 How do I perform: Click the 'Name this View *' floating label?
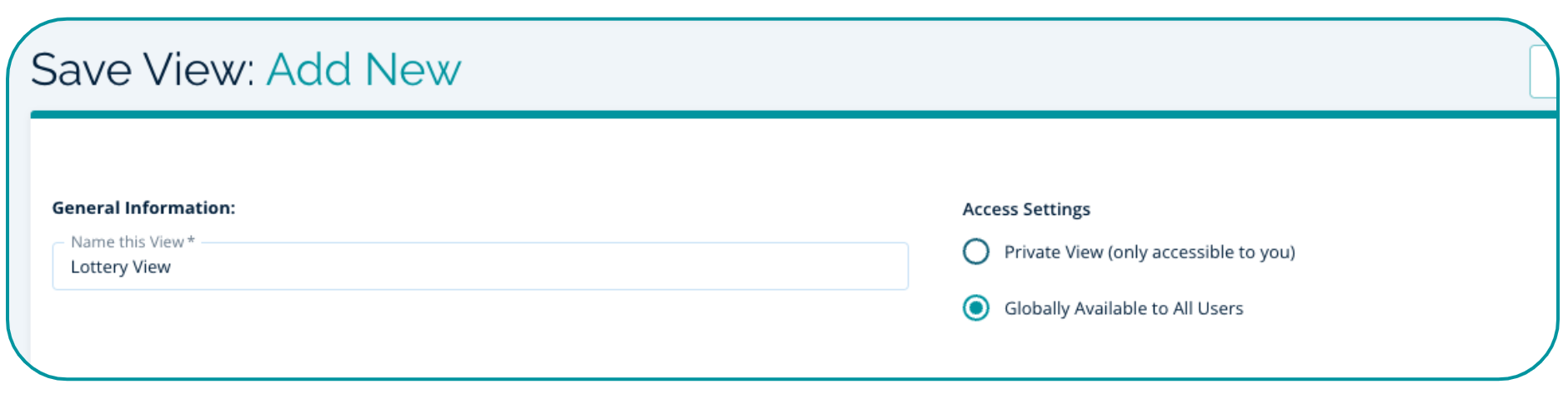click(128, 242)
